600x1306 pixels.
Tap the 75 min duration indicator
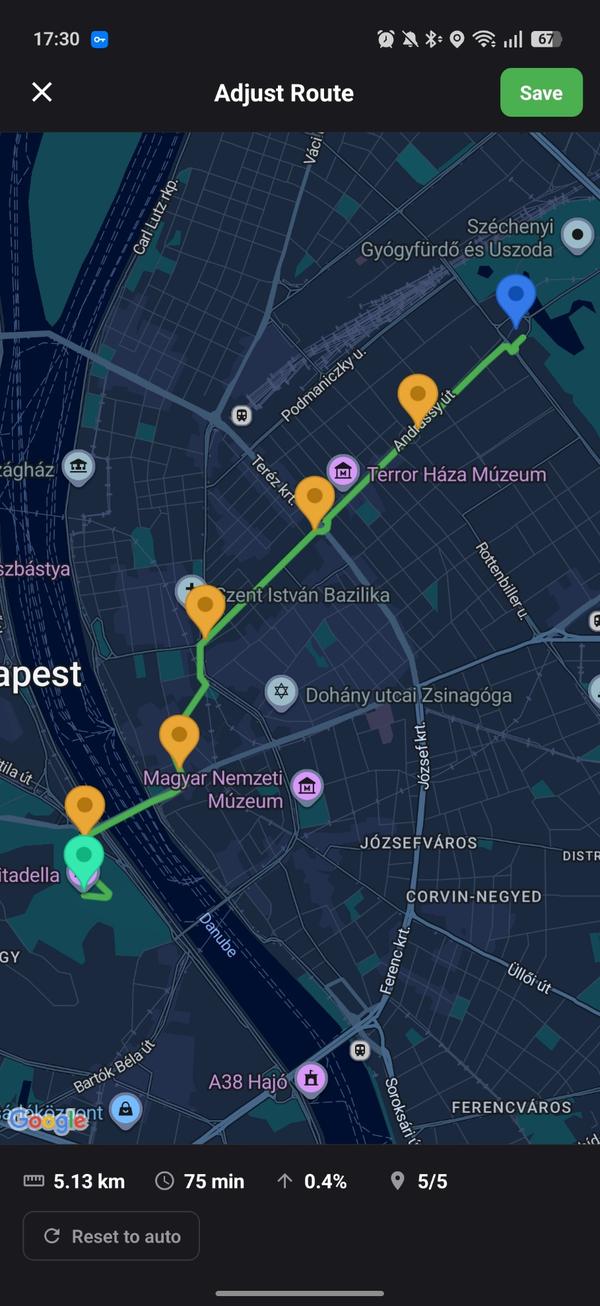pyautogui.click(x=200, y=1182)
